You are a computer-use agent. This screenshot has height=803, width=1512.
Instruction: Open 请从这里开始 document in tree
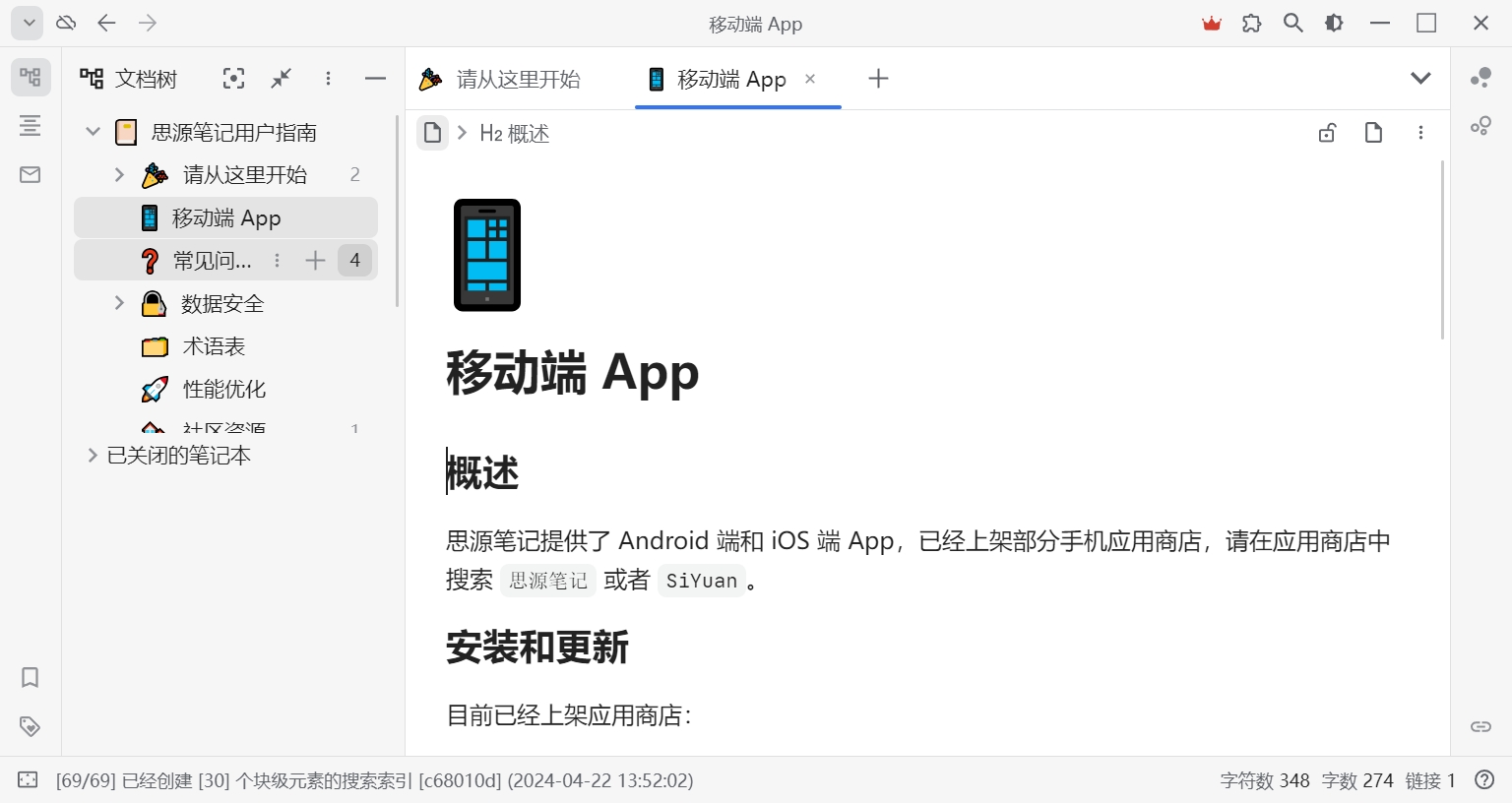[x=245, y=174]
